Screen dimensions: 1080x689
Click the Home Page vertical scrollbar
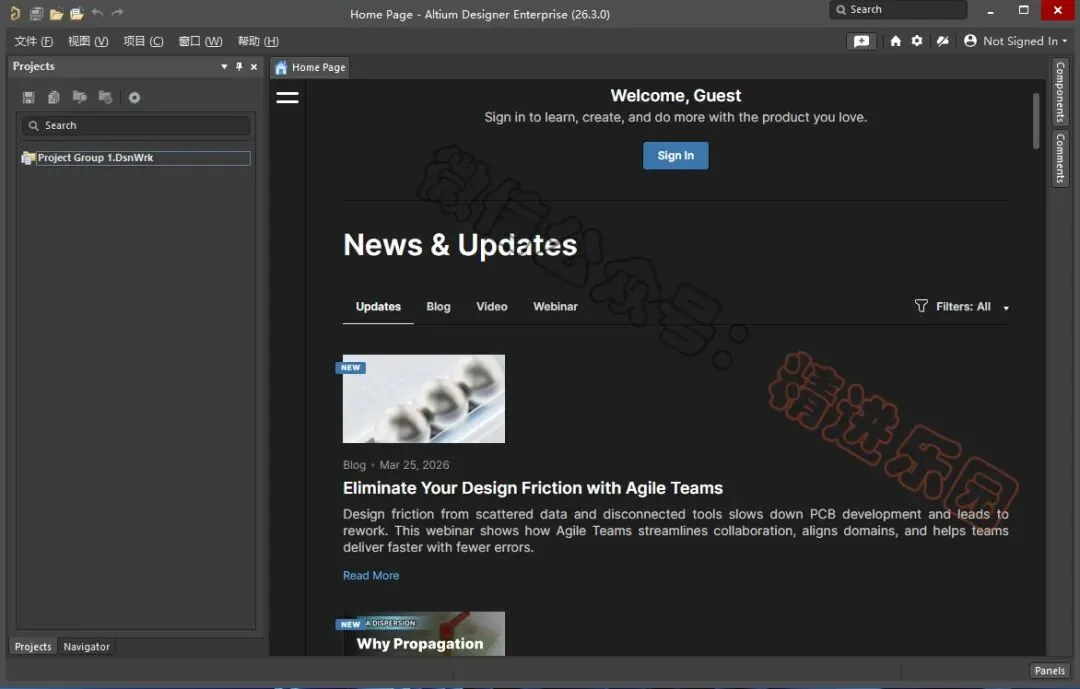click(x=1036, y=121)
